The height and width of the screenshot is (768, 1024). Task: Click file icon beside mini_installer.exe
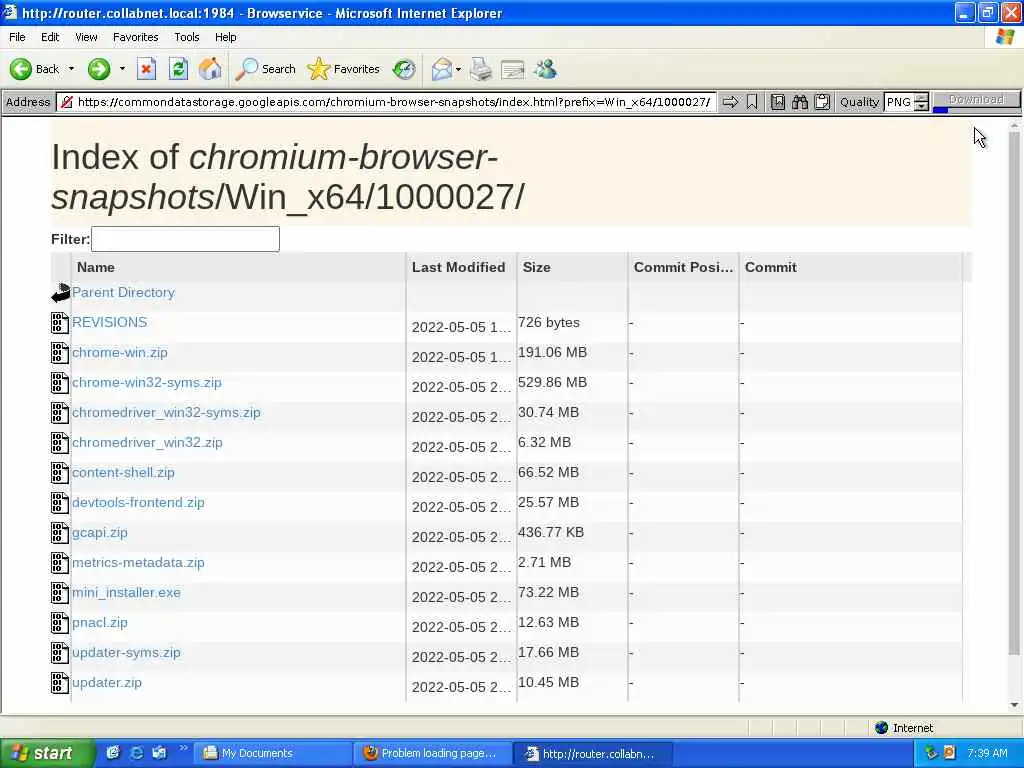(x=60, y=593)
